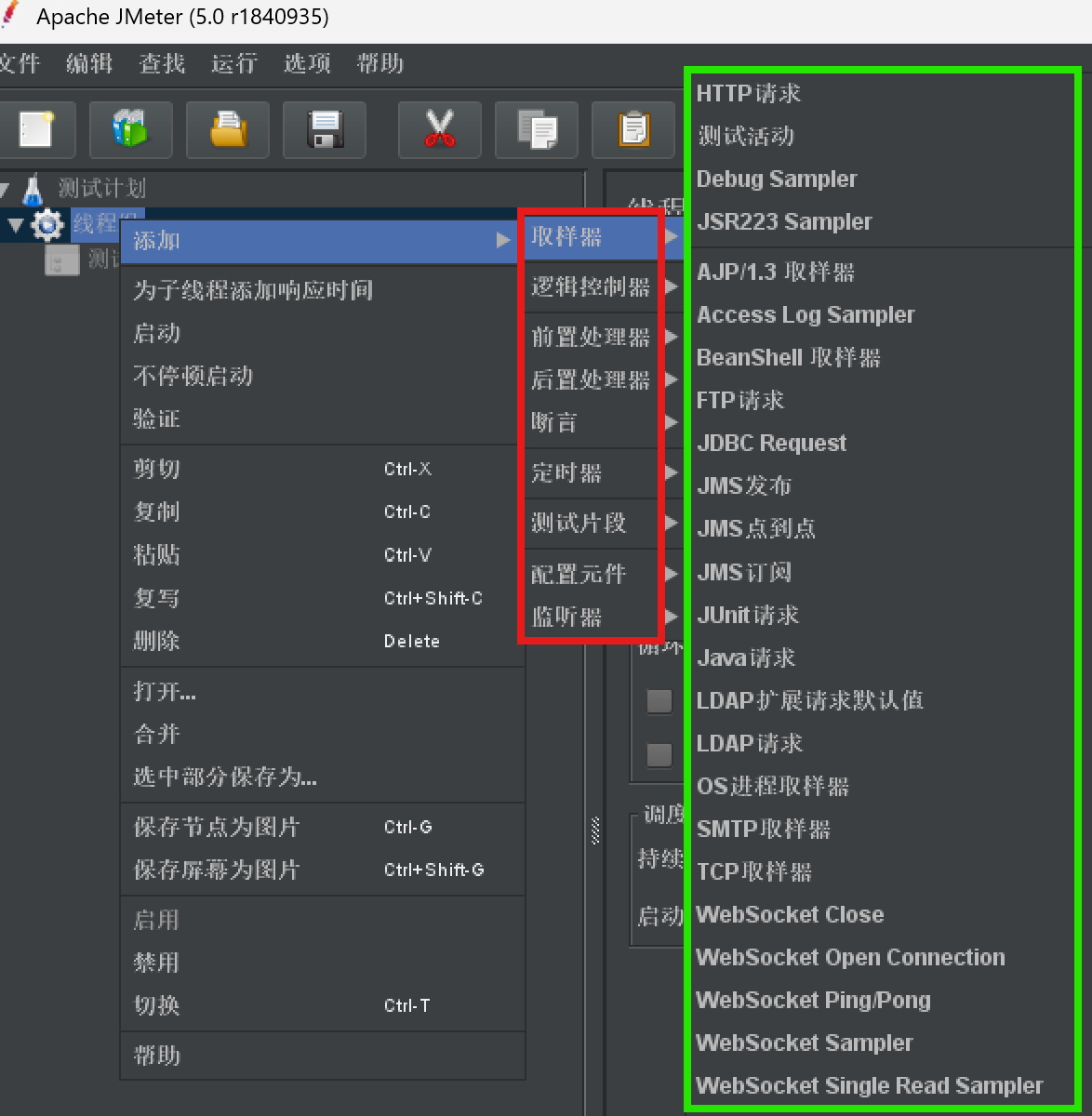Image resolution: width=1092 pixels, height=1116 pixels.
Task: Add a Java请求 sampler
Action: click(x=882, y=658)
